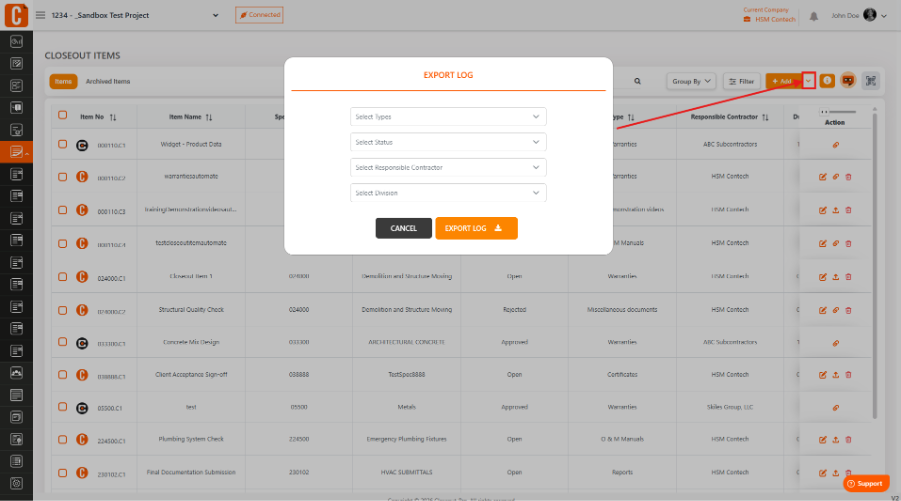Click the notification bell icon
This screenshot has width=901, height=501.
[814, 16]
